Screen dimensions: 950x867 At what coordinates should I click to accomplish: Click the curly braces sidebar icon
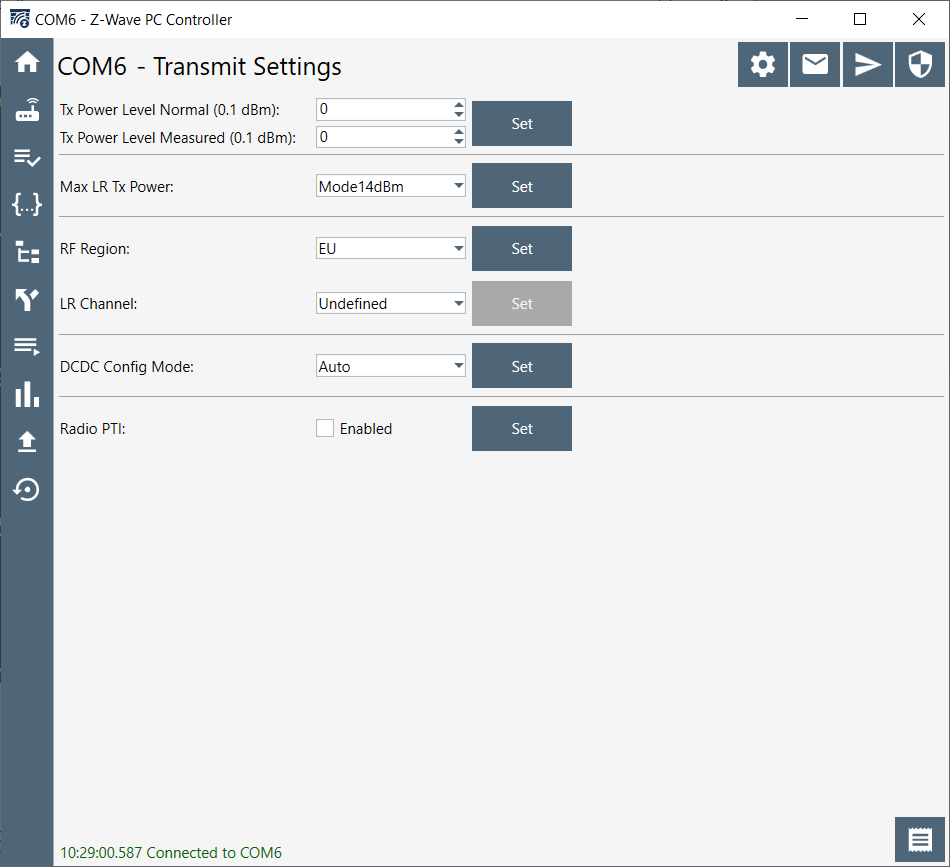pos(27,205)
